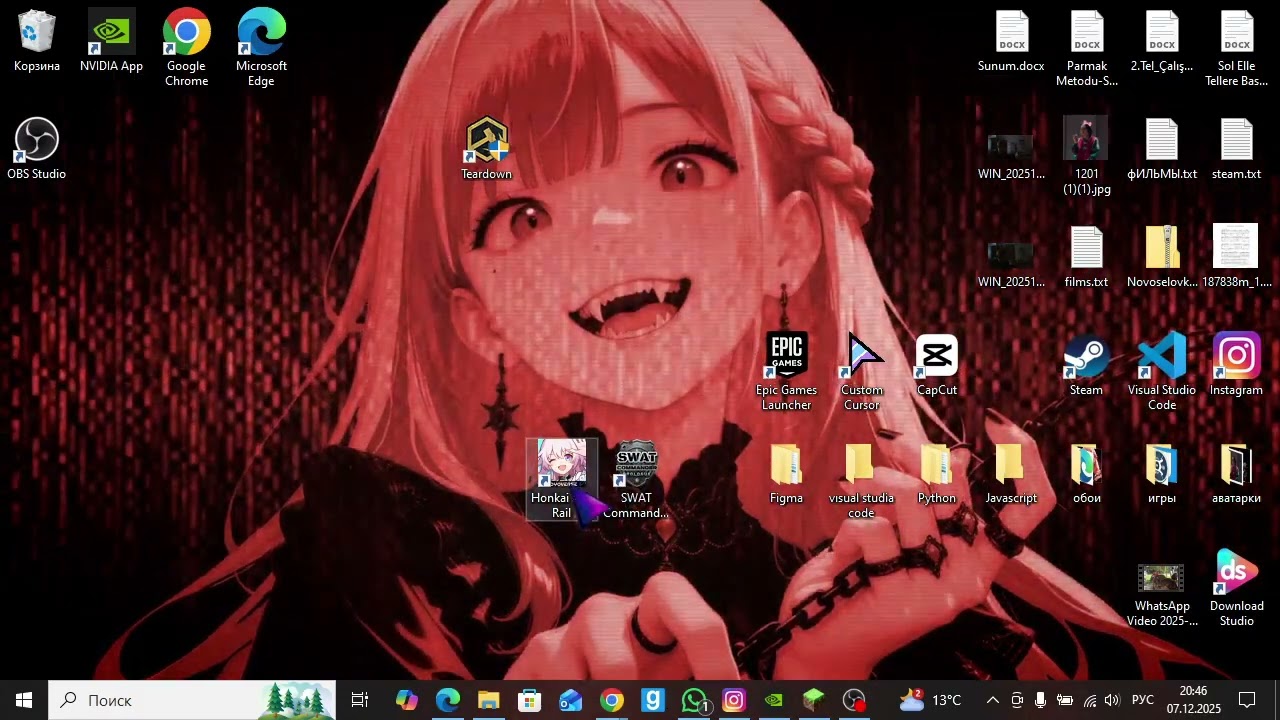1280x720 pixels.
Task: Select Parmak Metodu docx file
Action: pyautogui.click(x=1086, y=48)
